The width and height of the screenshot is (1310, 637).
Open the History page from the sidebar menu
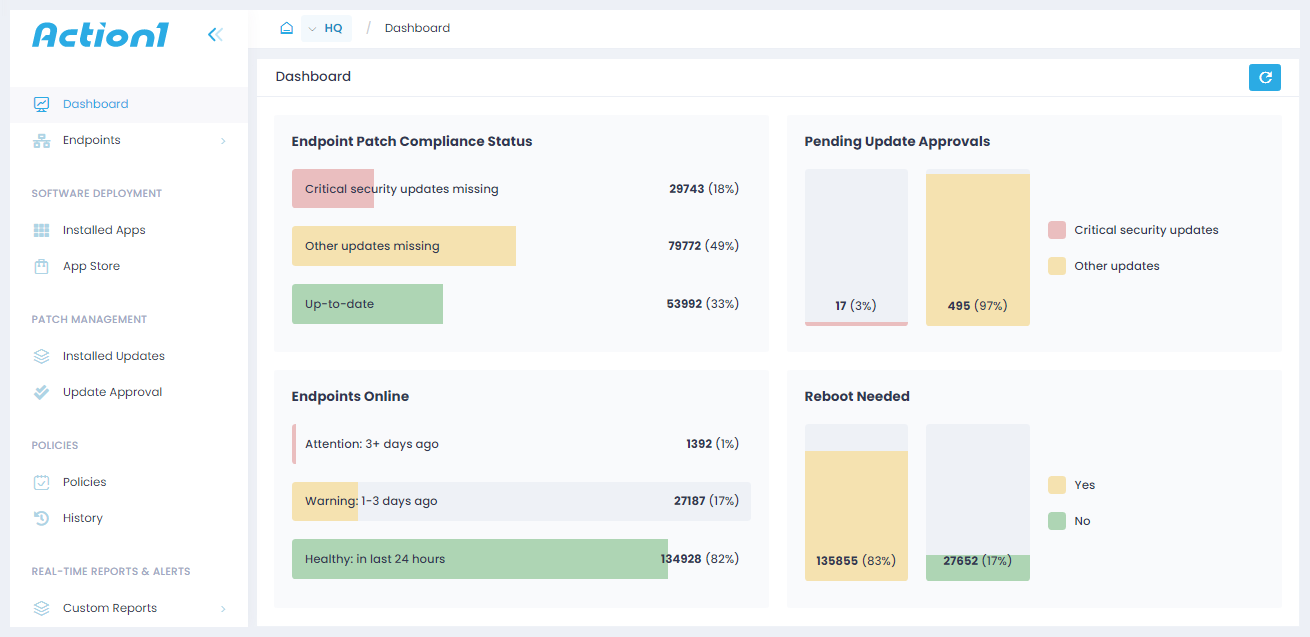83,517
